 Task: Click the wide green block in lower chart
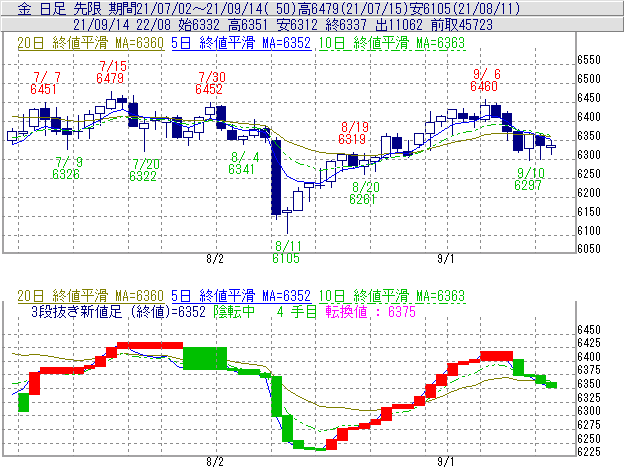205,358
